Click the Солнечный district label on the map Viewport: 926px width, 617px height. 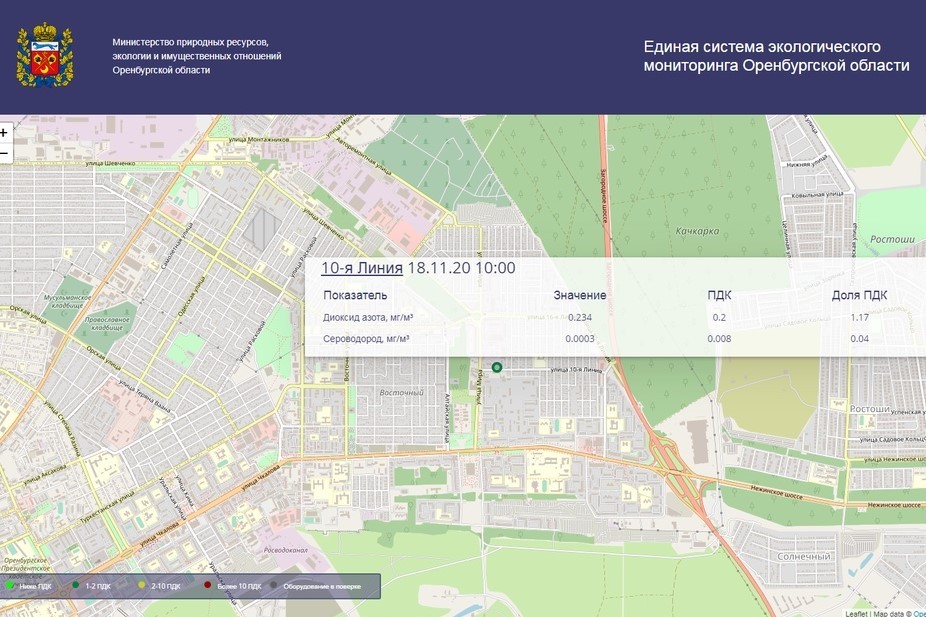point(804,556)
